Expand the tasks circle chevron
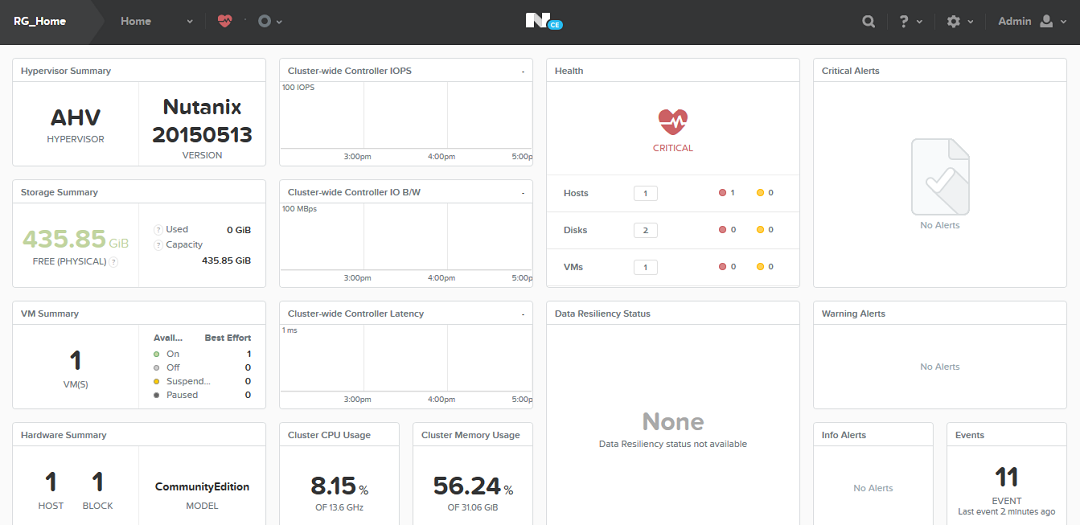Screen dimensions: 1080x525 [280, 22]
